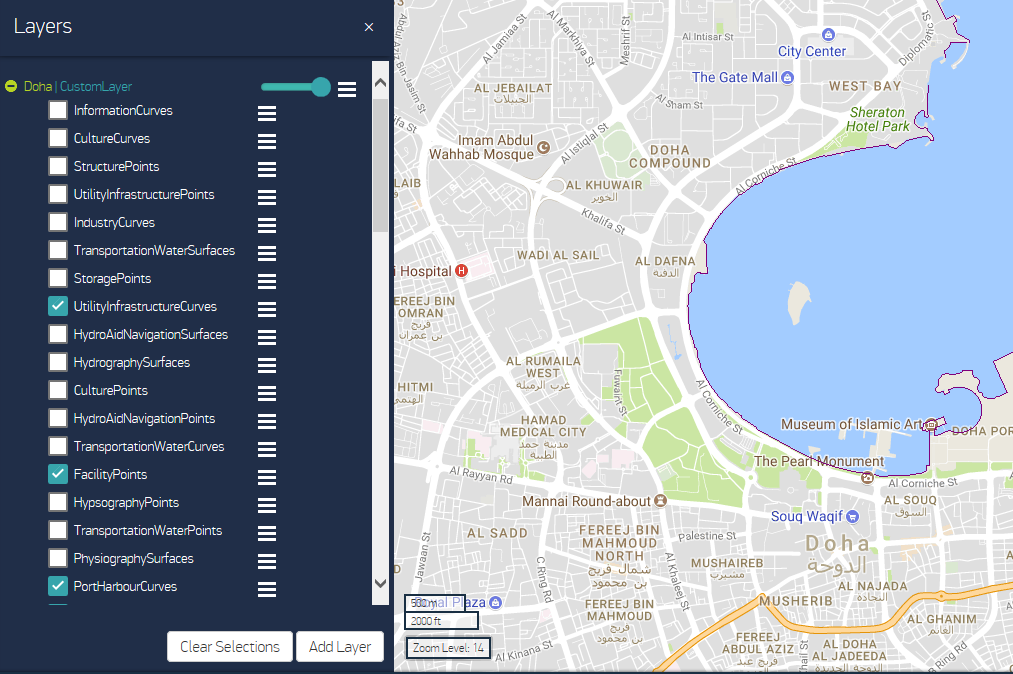
Task: Click the Add Layer button
Action: click(x=340, y=647)
